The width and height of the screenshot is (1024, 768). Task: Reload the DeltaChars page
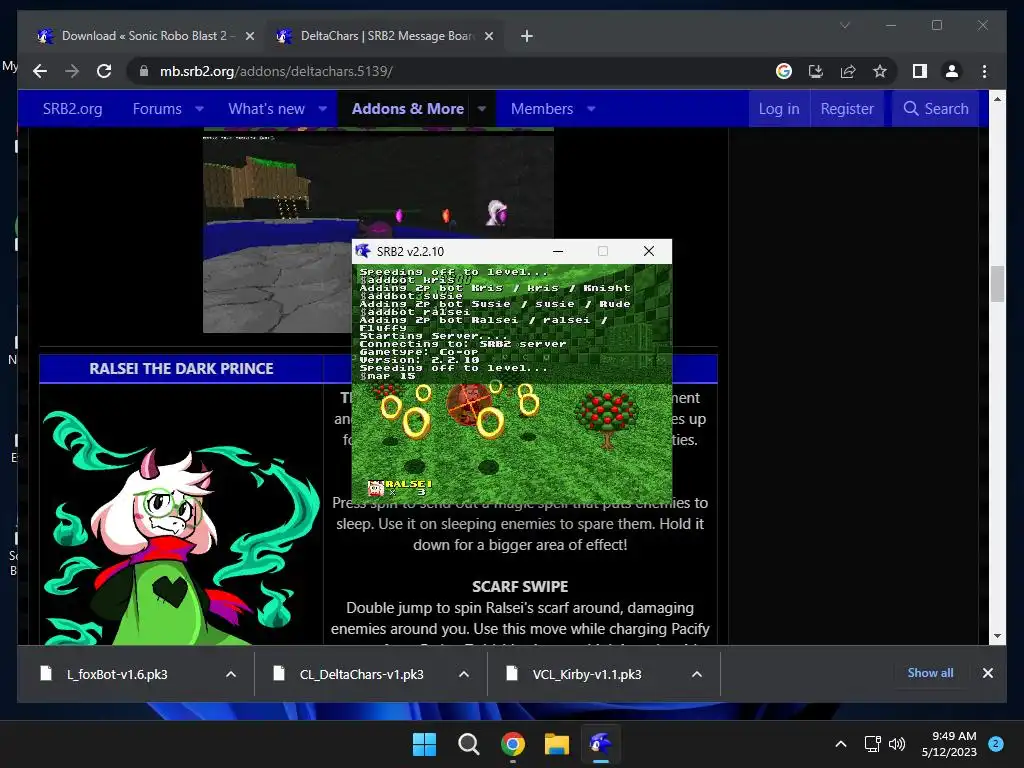pos(104,71)
